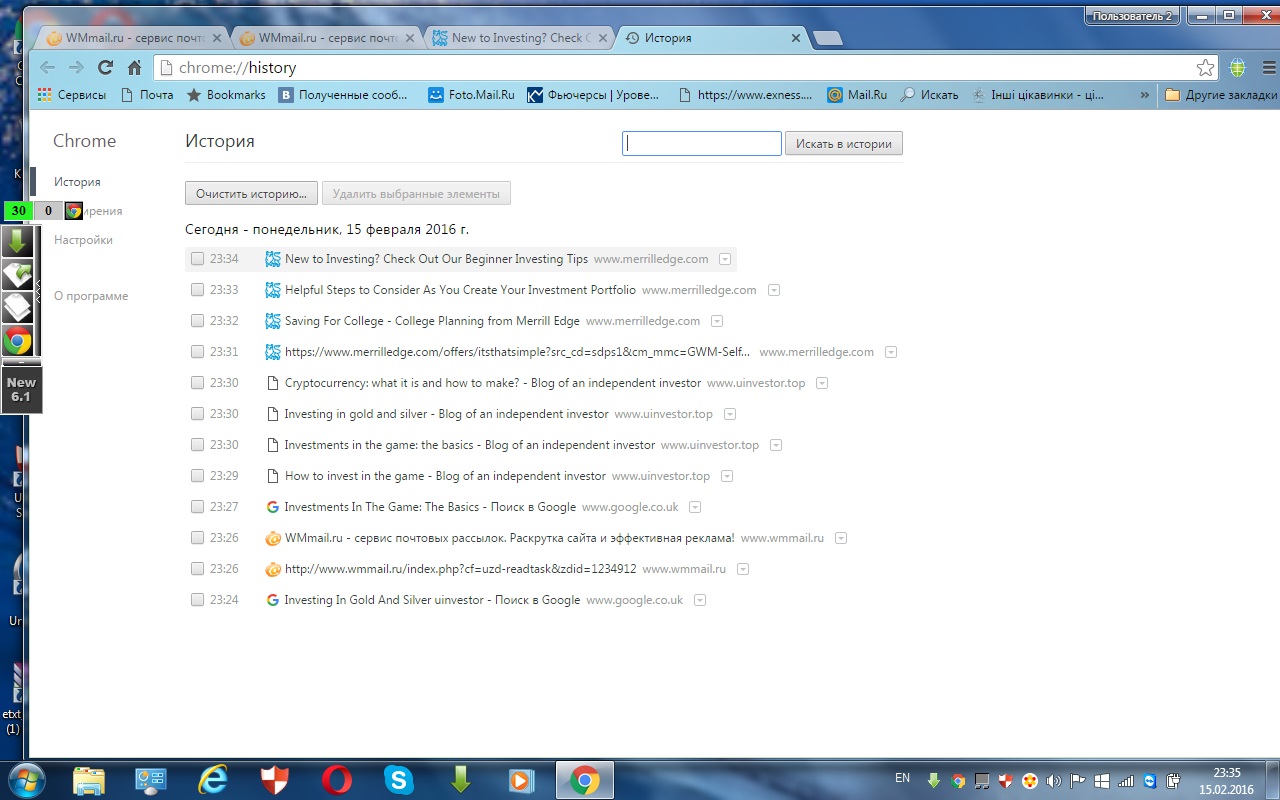Close the История tab
Viewport: 1280px width, 800px height.
[796, 38]
